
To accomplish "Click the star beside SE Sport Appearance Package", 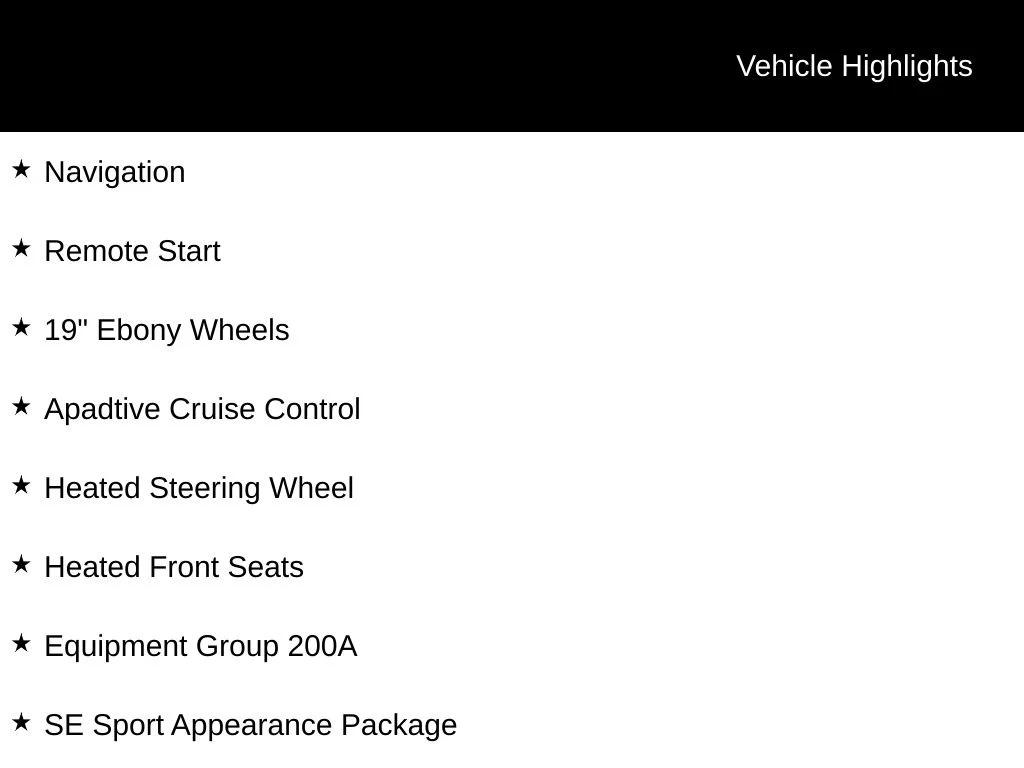I will tap(21, 722).
